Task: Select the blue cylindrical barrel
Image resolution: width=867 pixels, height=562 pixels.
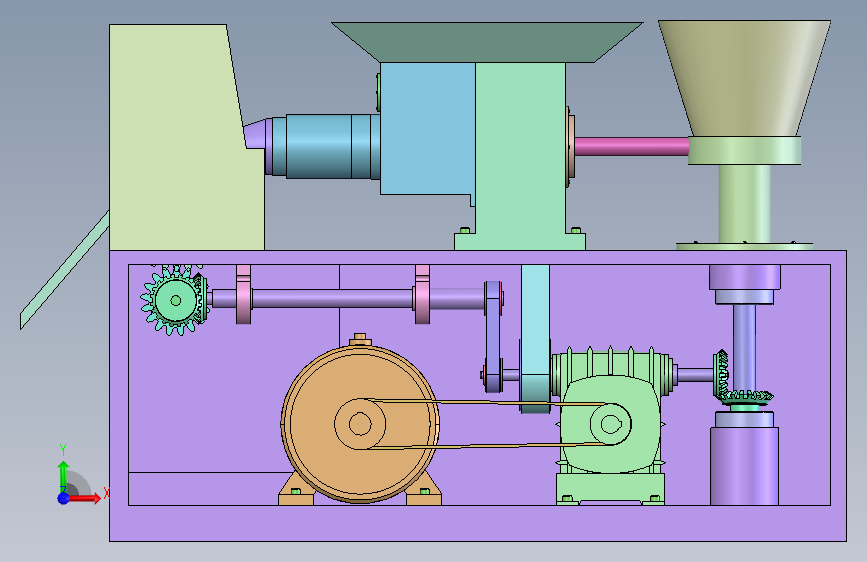Action: point(325,147)
